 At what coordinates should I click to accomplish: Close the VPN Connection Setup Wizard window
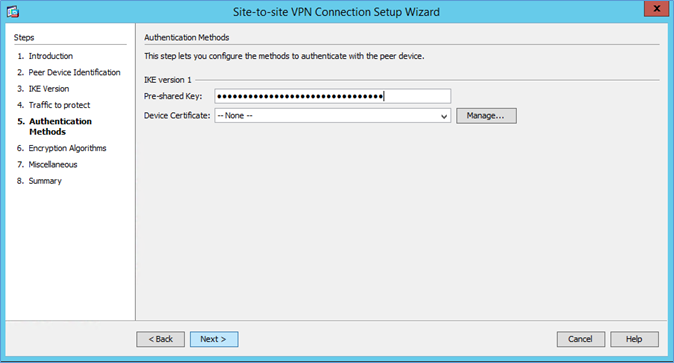tap(656, 9)
